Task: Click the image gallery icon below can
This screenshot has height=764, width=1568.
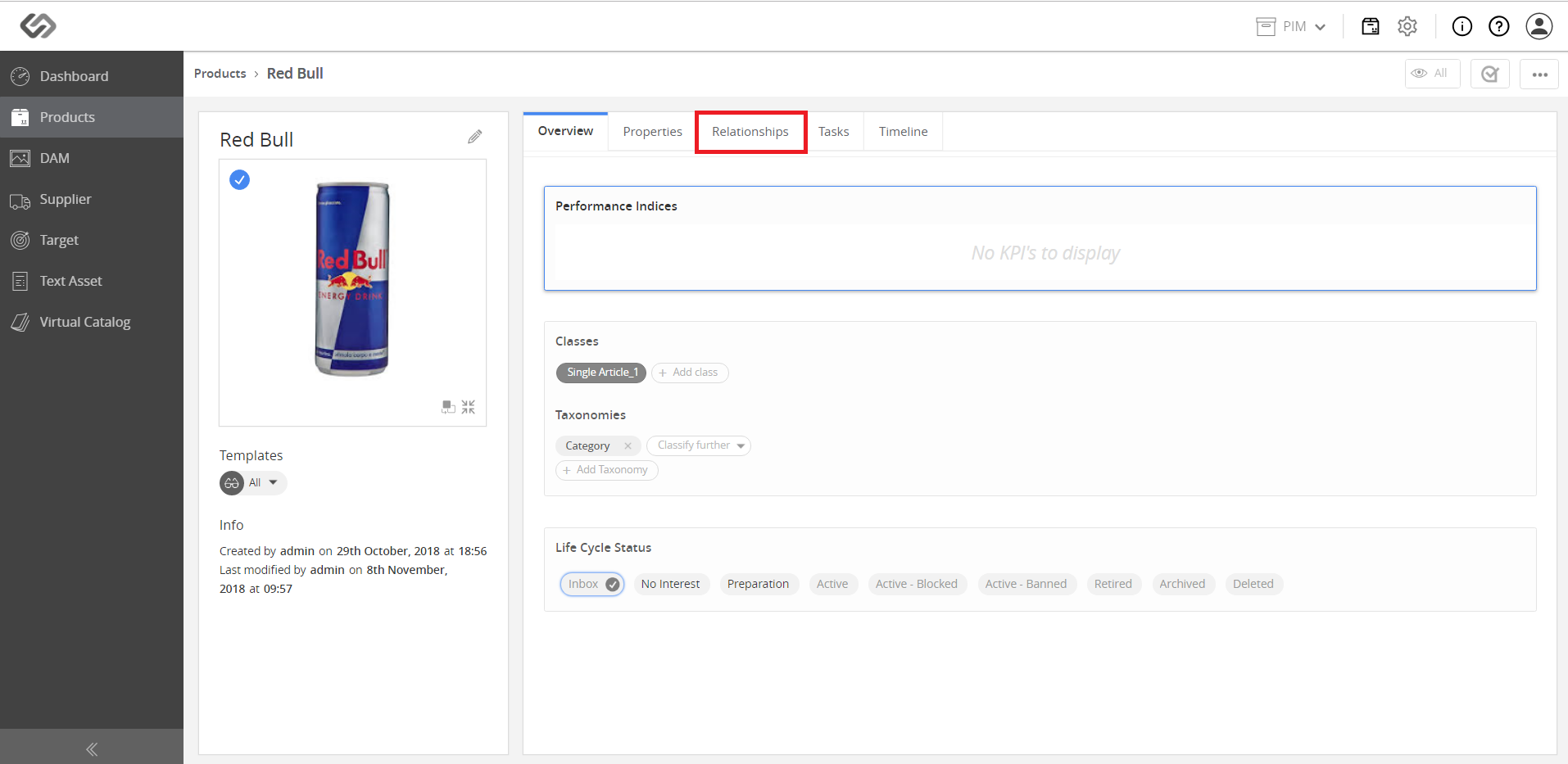Action: (x=448, y=407)
